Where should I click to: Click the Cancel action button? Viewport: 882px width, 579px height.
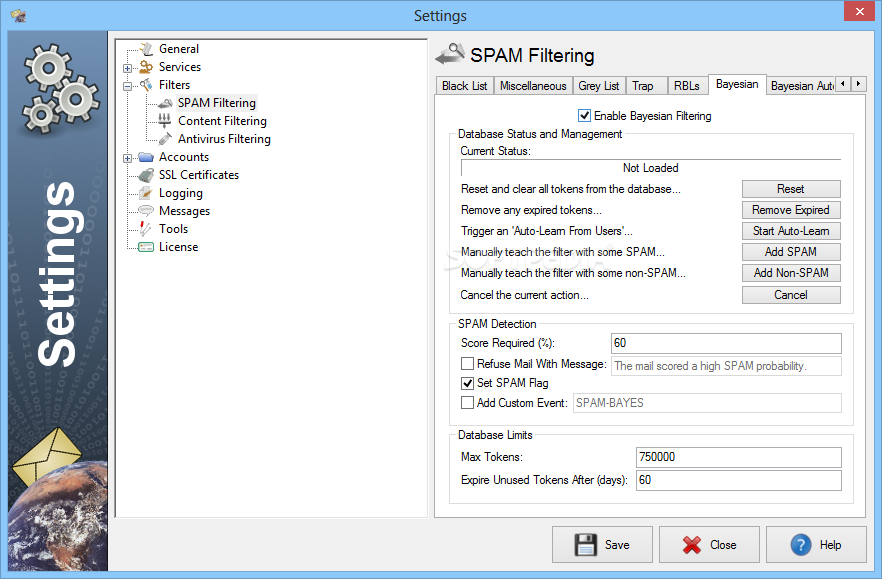(791, 295)
